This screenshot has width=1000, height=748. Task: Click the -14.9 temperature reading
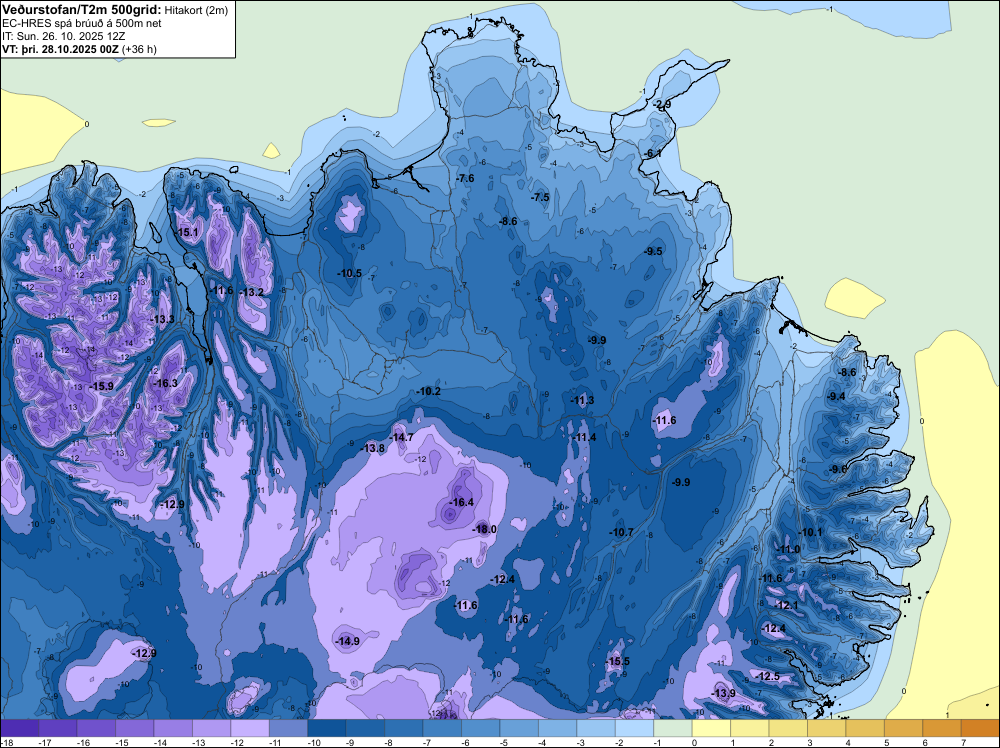coord(348,642)
